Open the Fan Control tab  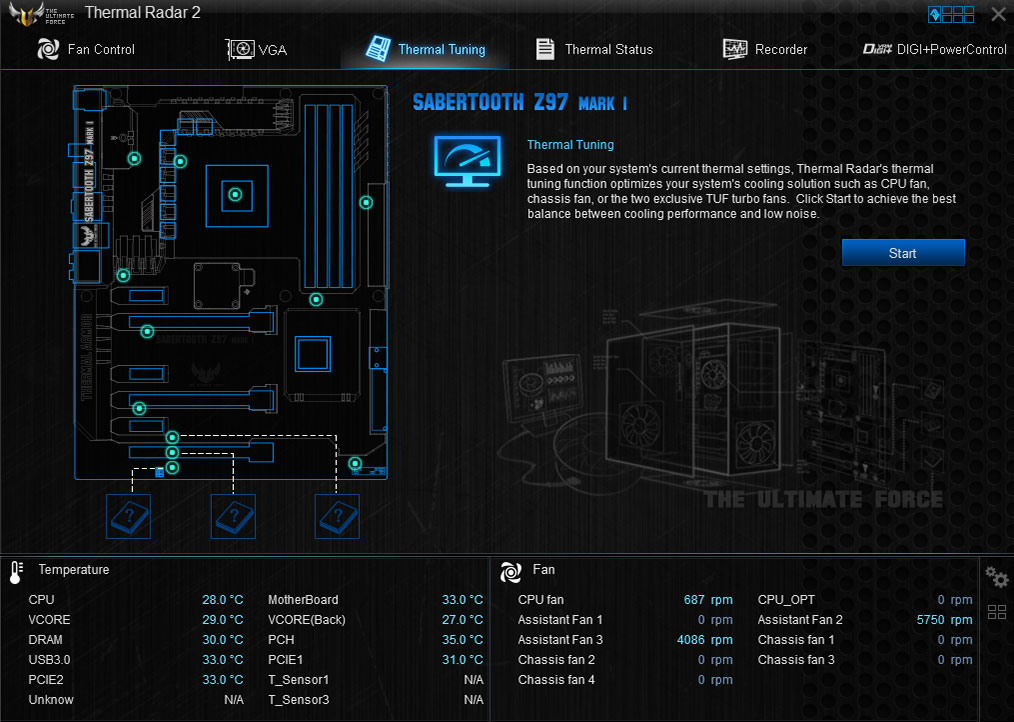86,49
